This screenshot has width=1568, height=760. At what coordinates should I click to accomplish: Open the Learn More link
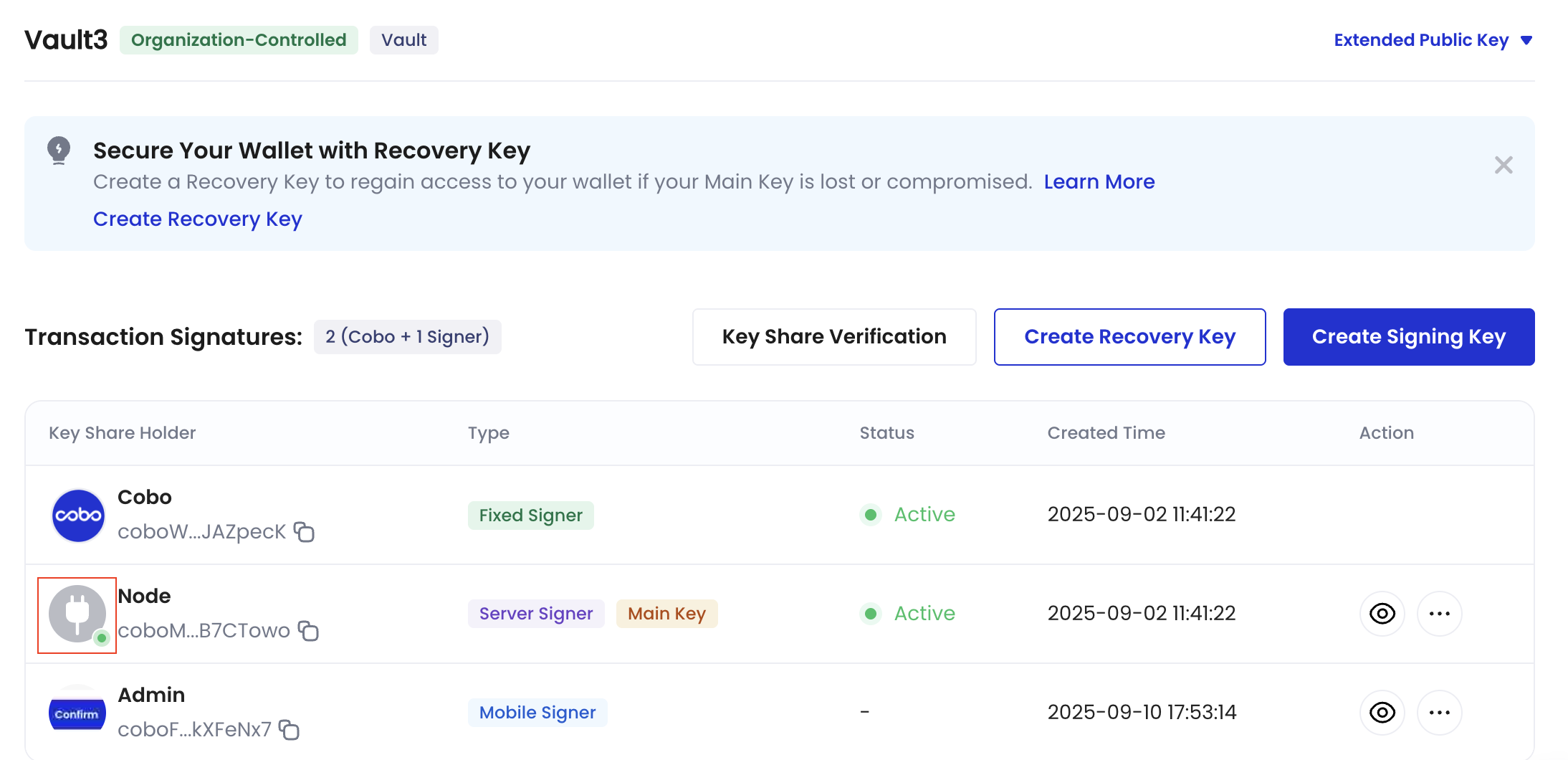tap(1099, 181)
